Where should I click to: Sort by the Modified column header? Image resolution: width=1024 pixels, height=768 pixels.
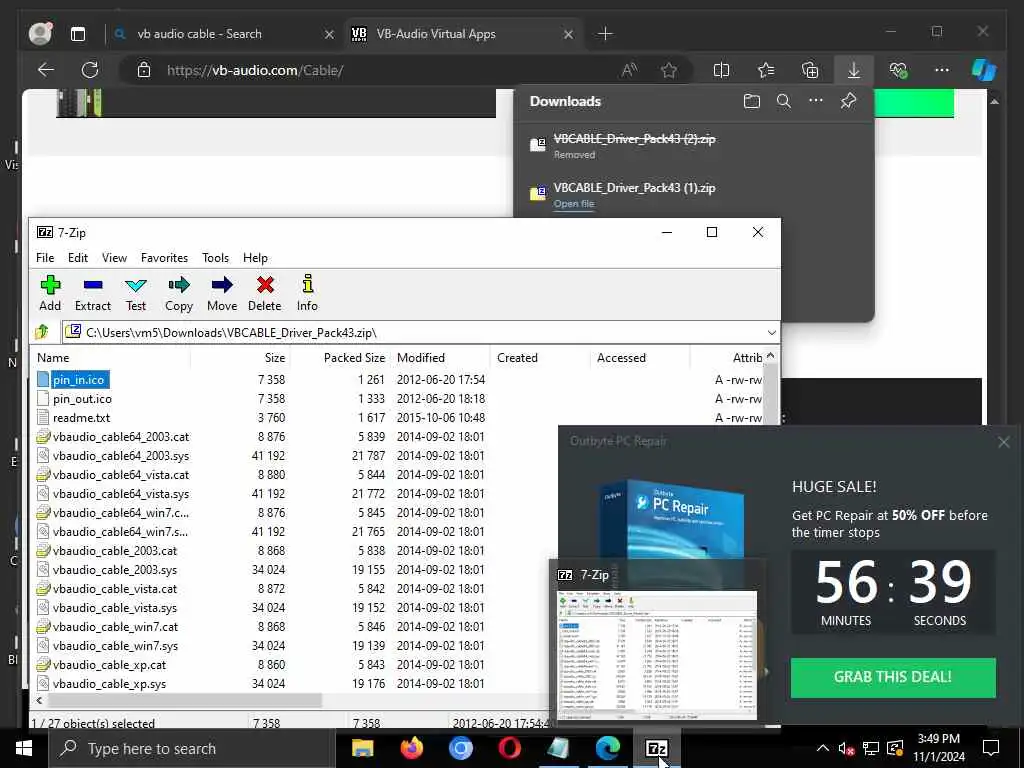click(440, 358)
